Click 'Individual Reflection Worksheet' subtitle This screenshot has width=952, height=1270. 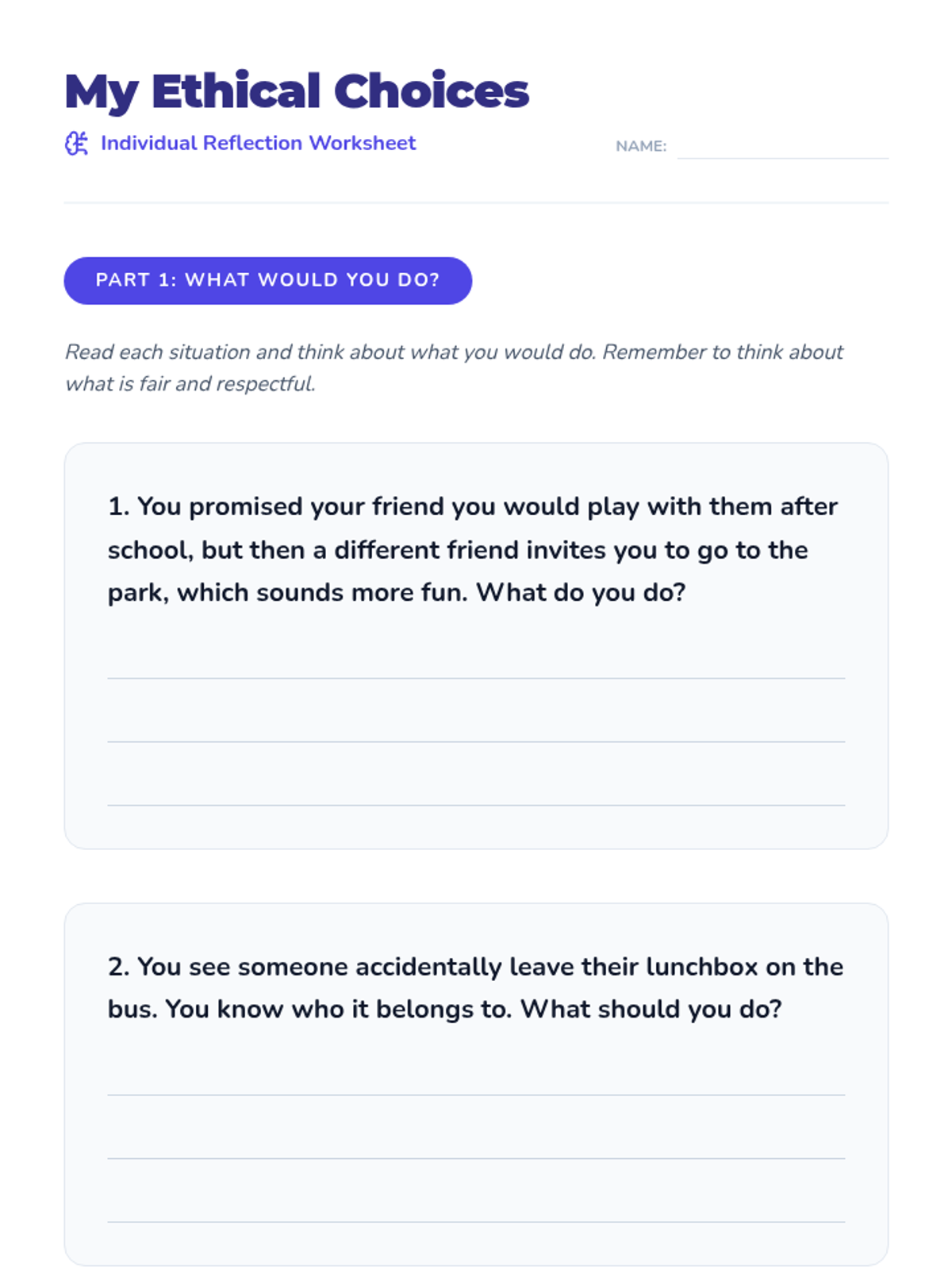258,143
